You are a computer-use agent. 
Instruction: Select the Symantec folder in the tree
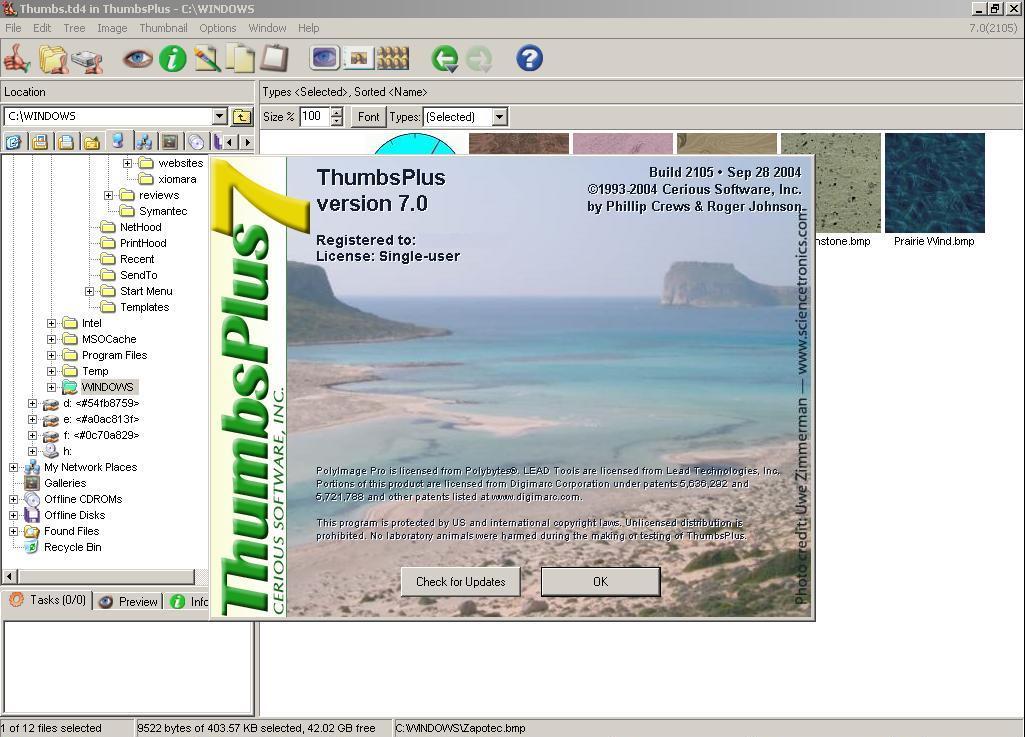163,211
